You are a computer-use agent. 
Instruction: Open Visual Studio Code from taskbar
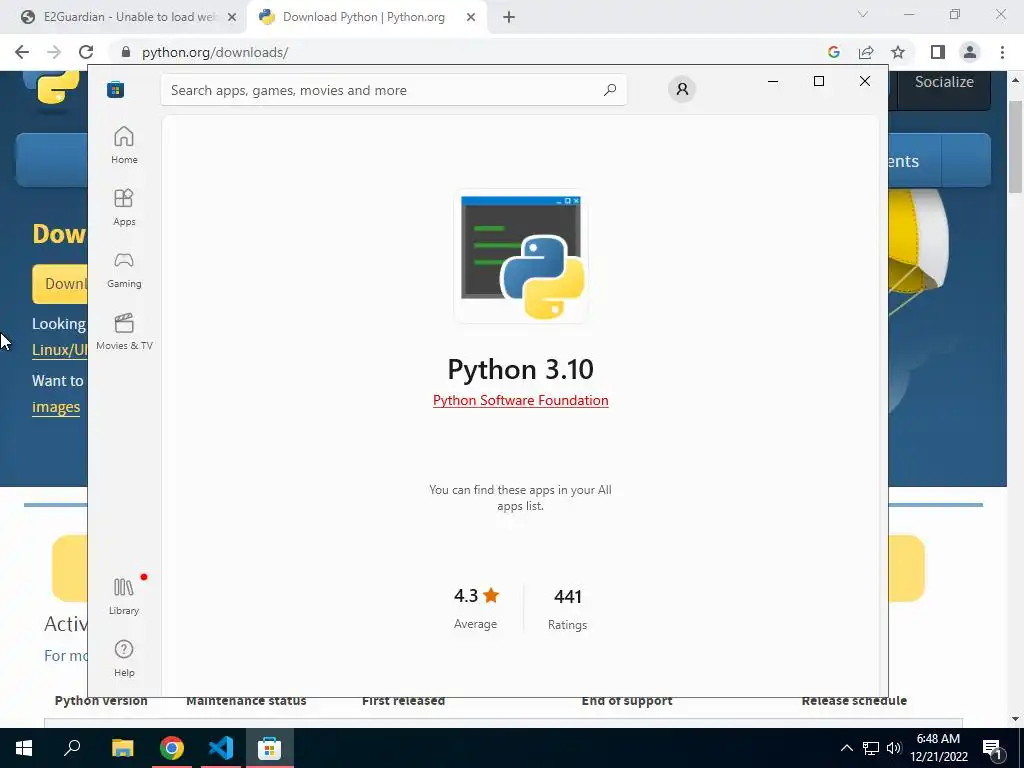point(221,748)
